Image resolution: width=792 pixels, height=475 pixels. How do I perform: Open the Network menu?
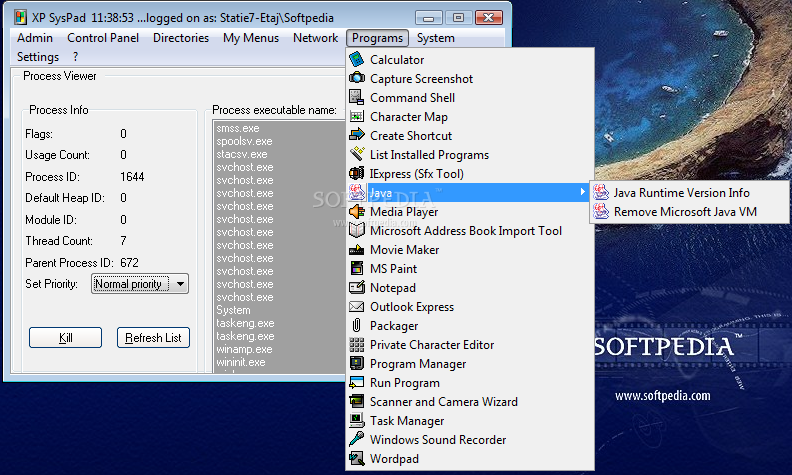pyautogui.click(x=316, y=38)
